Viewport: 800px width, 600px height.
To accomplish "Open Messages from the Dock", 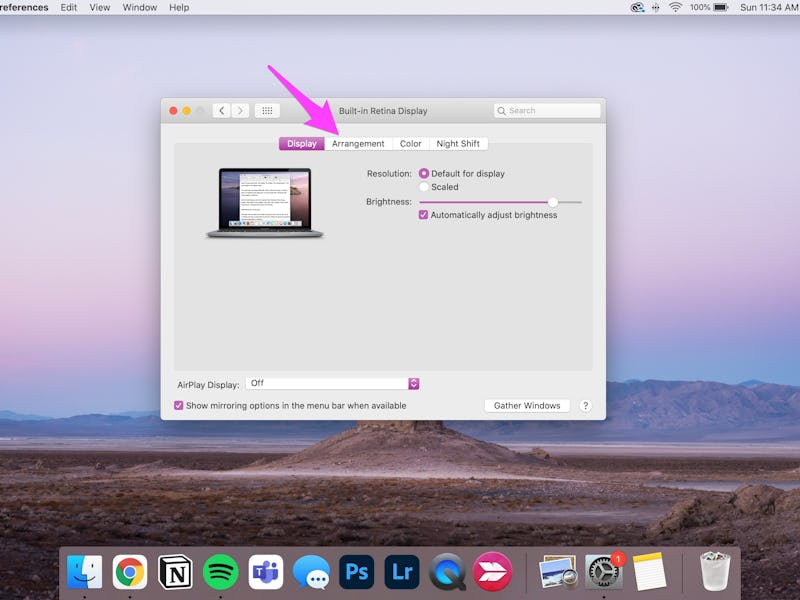I will tap(312, 572).
